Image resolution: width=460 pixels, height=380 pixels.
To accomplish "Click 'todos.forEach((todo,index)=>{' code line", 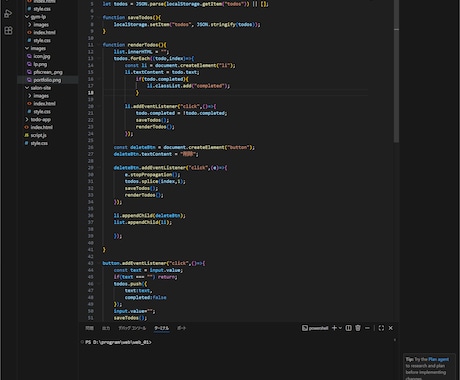I will coord(154,58).
